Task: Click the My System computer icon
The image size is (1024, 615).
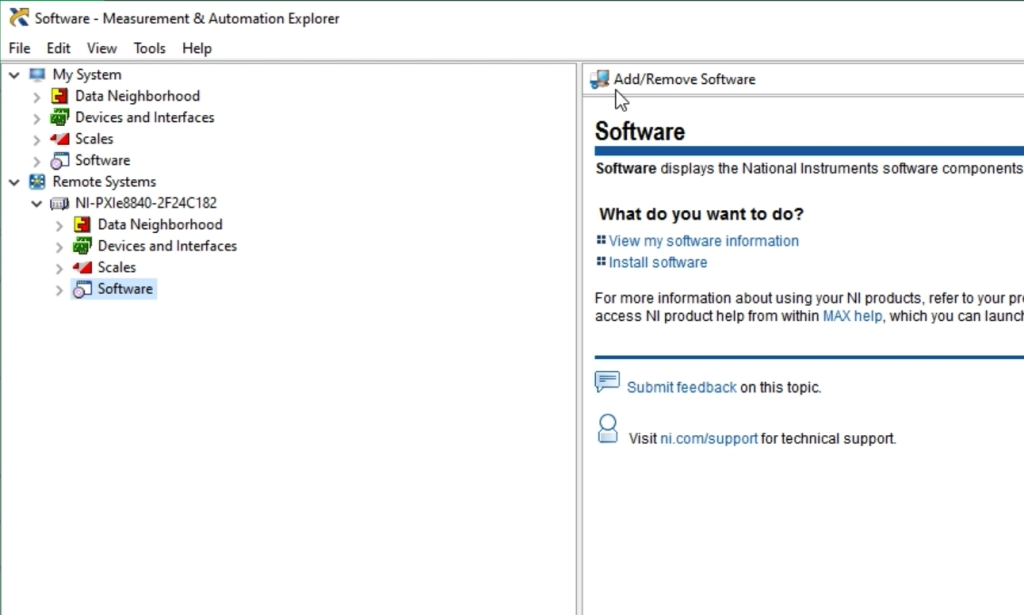Action: click(x=37, y=74)
